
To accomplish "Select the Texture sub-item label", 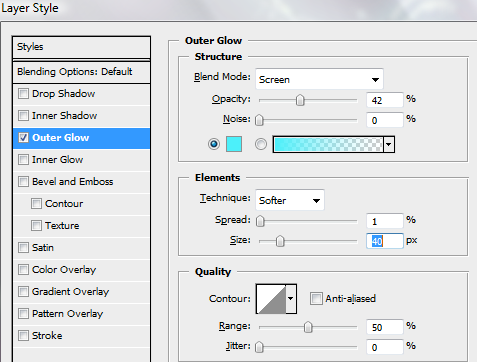I will [x=62, y=226].
